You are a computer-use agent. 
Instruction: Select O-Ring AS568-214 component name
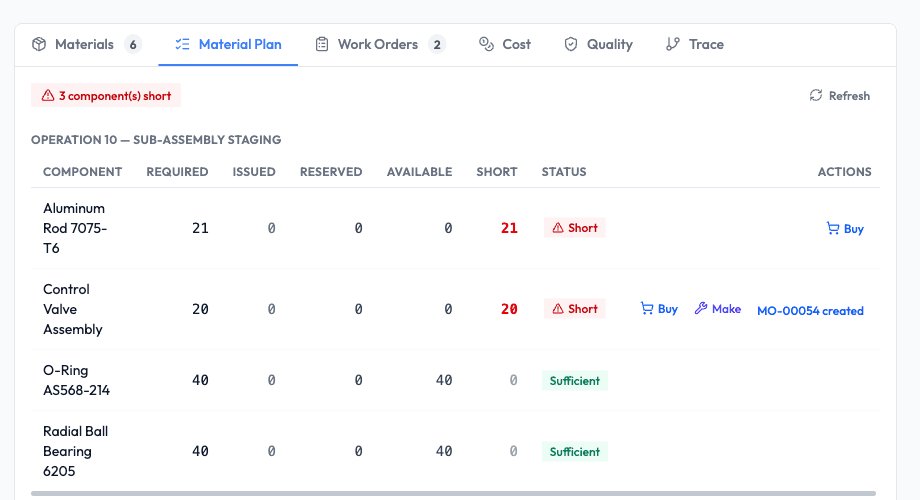(76, 380)
